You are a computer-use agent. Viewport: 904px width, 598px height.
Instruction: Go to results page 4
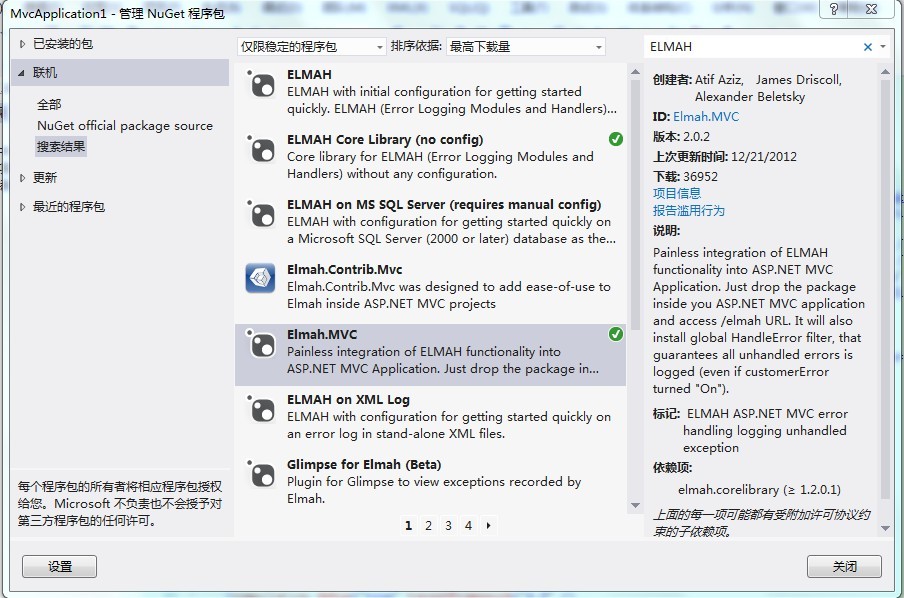coord(468,525)
